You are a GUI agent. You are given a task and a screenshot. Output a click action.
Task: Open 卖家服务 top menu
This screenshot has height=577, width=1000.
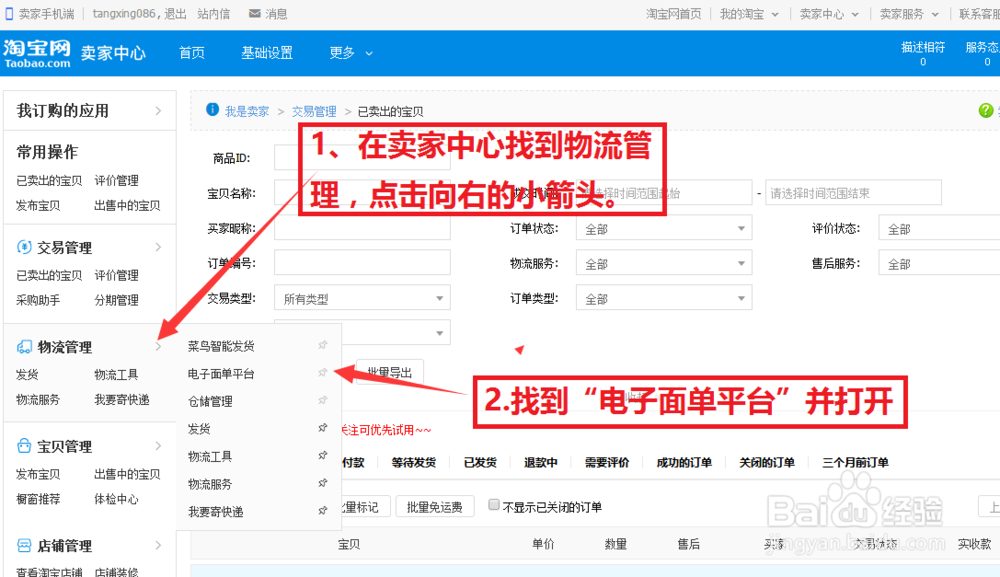[x=909, y=13]
